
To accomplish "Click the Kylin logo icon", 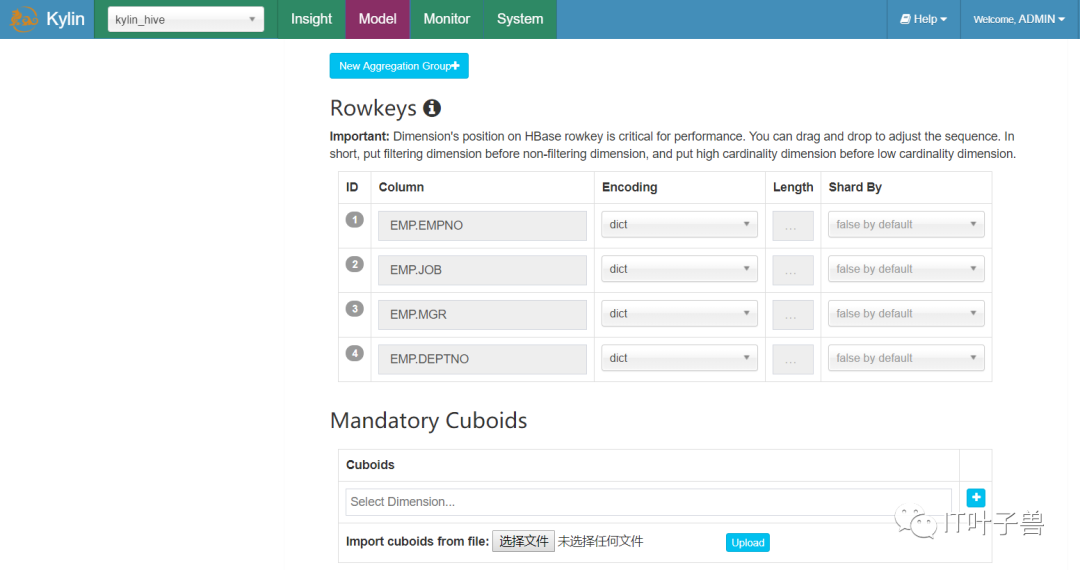I will [x=23, y=19].
